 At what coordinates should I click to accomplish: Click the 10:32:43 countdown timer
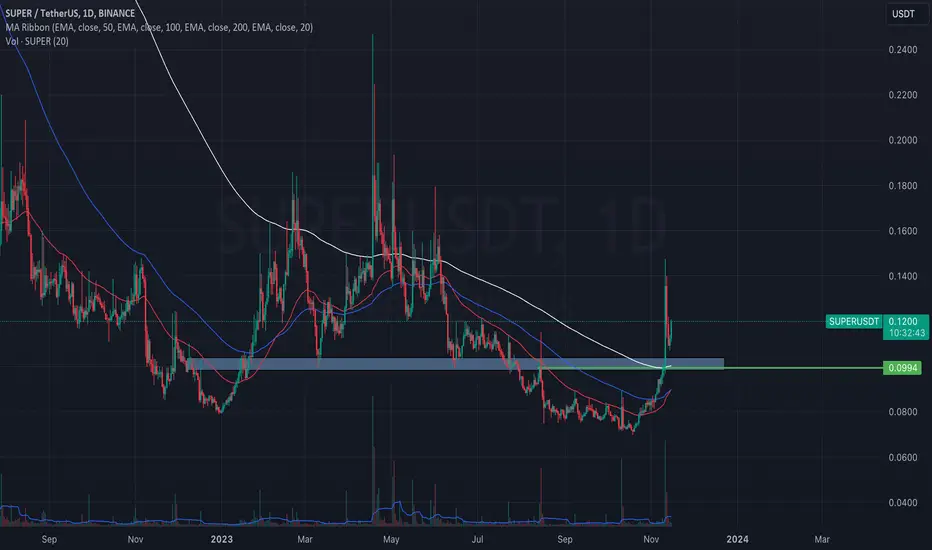point(906,333)
